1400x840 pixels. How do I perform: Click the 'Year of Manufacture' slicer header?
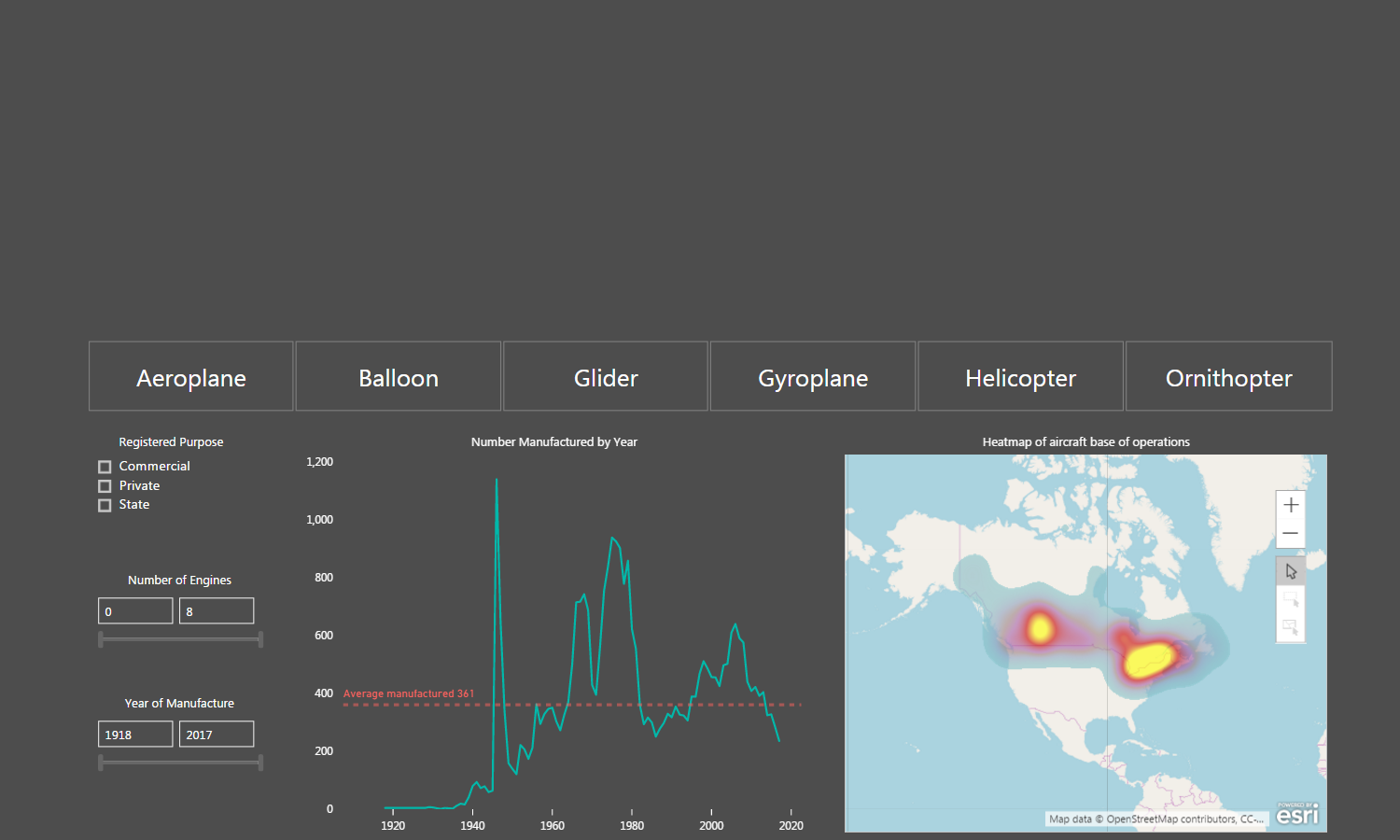coord(179,704)
